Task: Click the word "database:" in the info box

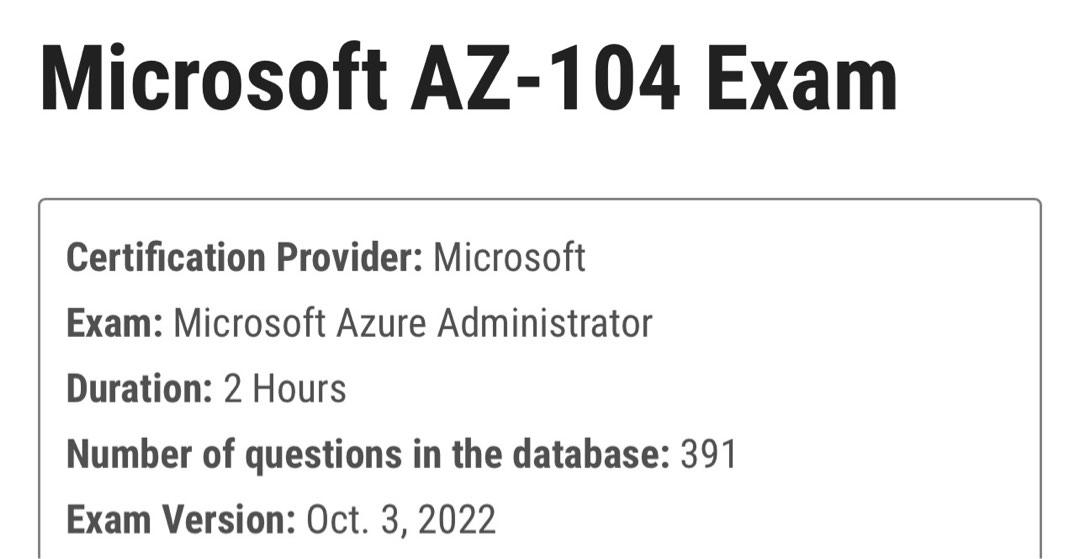Action: [x=591, y=454]
